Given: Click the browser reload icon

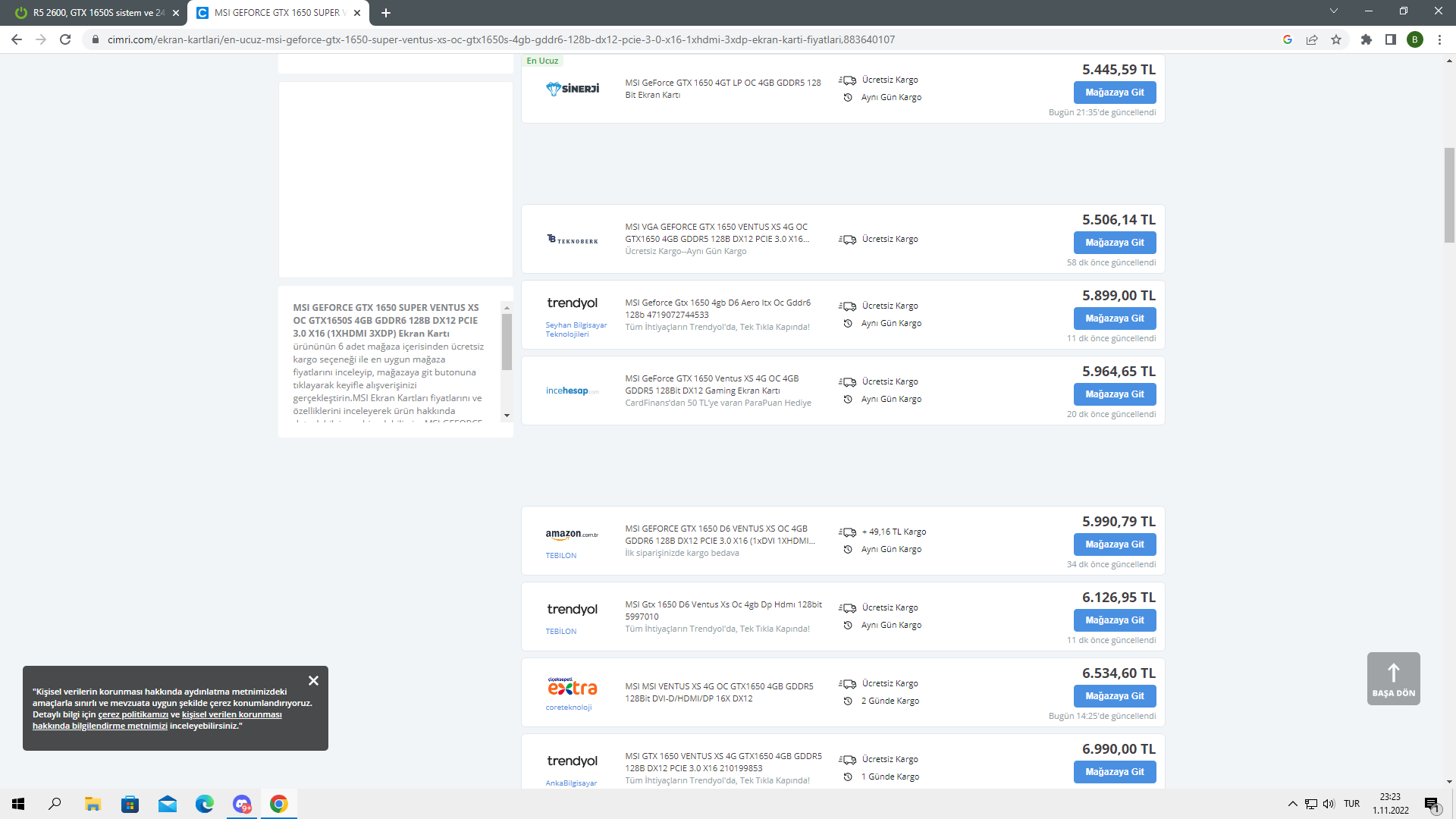Looking at the screenshot, I should [65, 39].
